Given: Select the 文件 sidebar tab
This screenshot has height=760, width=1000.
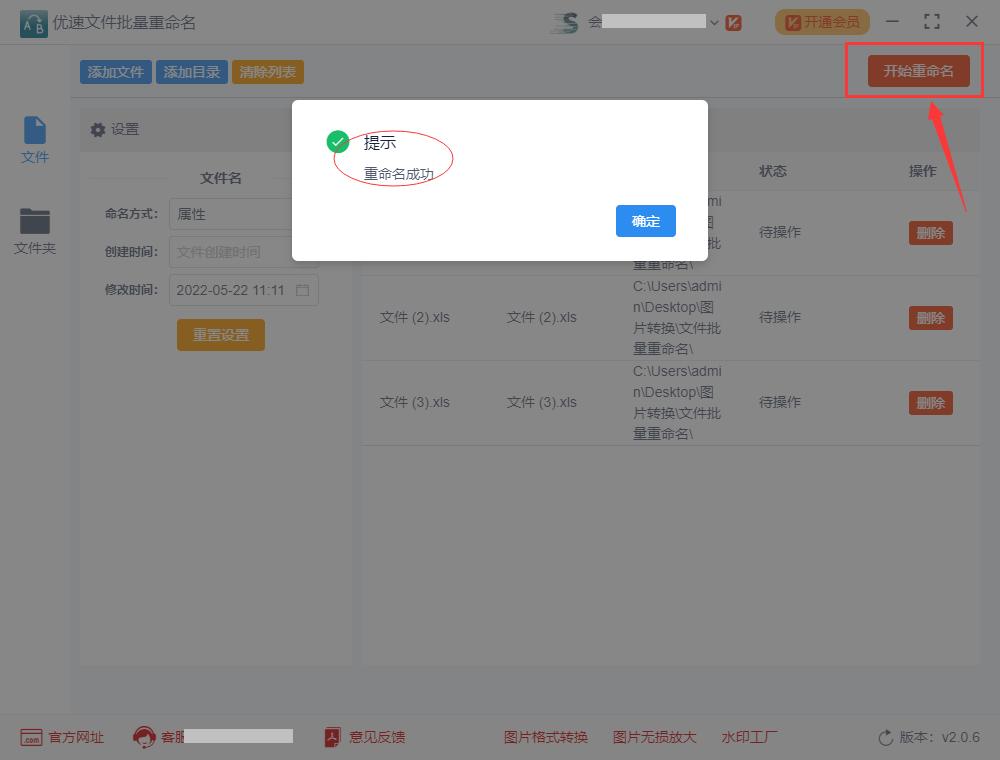Looking at the screenshot, I should tap(34, 138).
